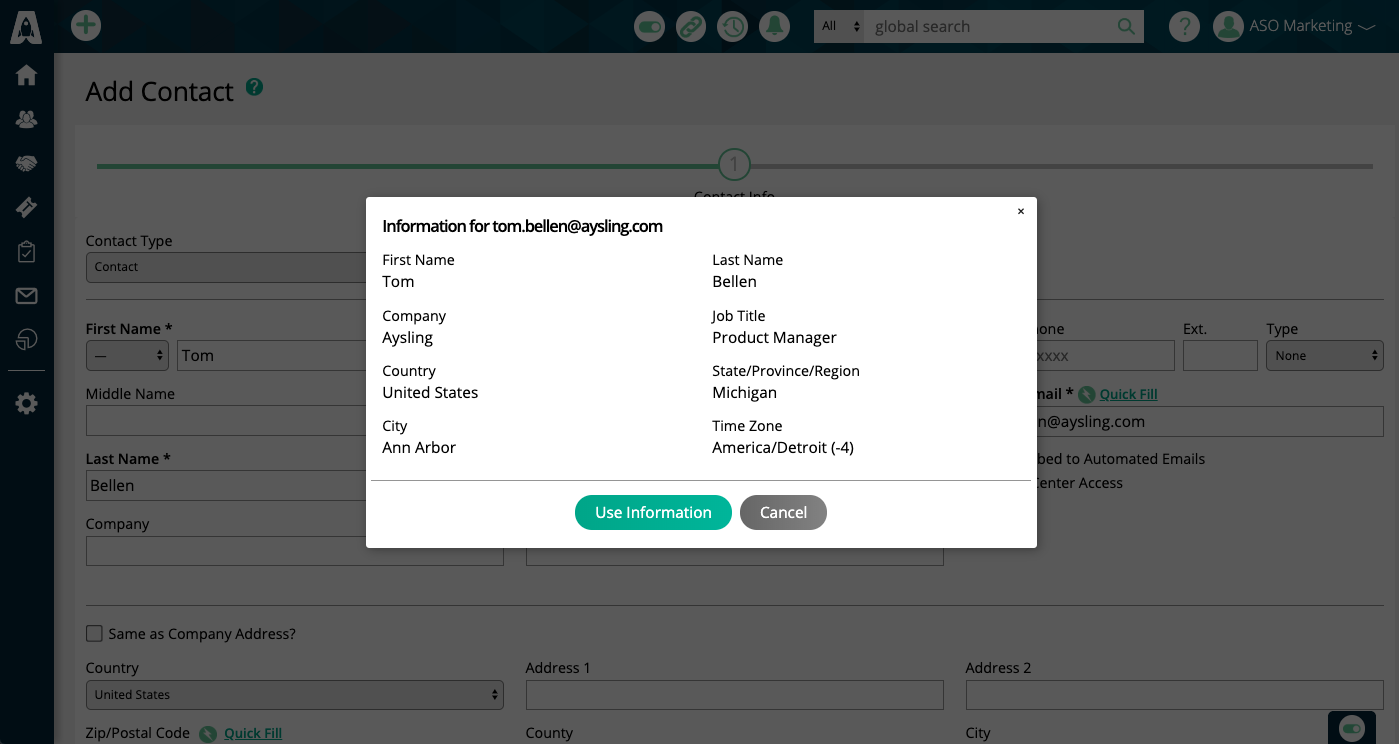Image resolution: width=1399 pixels, height=744 pixels.
Task: Click the phone Ext. input field
Action: [x=1220, y=355]
